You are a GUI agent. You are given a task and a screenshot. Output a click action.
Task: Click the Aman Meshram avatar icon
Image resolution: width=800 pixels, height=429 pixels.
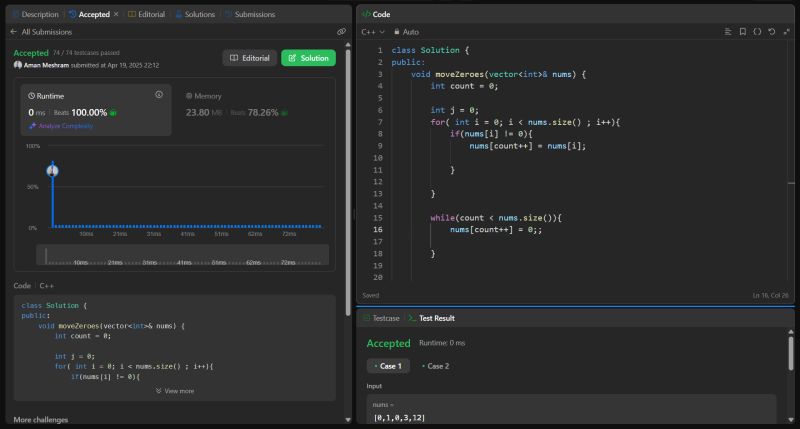[18, 65]
